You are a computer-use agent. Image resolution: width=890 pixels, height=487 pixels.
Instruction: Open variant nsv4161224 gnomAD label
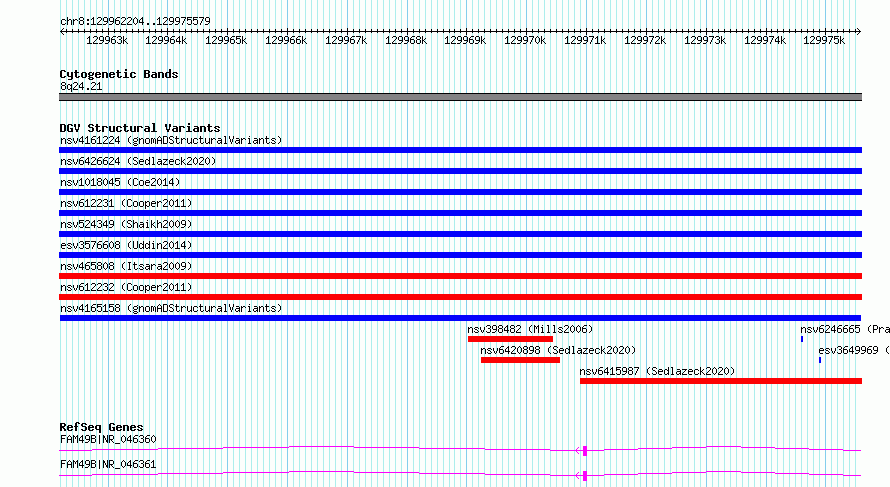pyautogui.click(x=171, y=140)
